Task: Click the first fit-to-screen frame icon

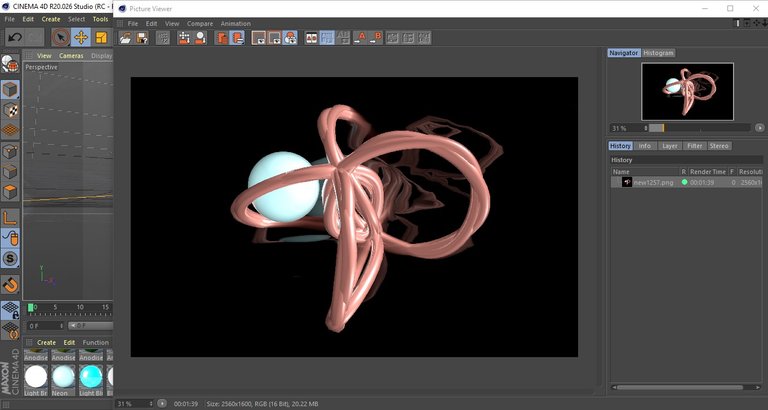Action: 259,38
